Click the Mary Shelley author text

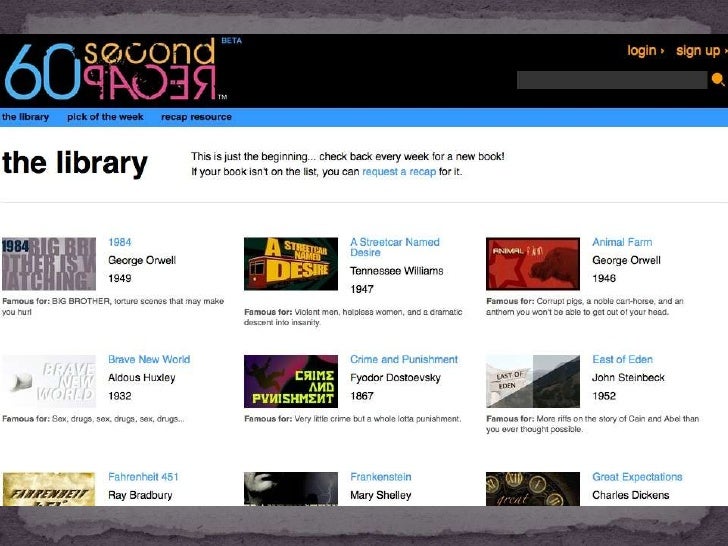[381, 495]
